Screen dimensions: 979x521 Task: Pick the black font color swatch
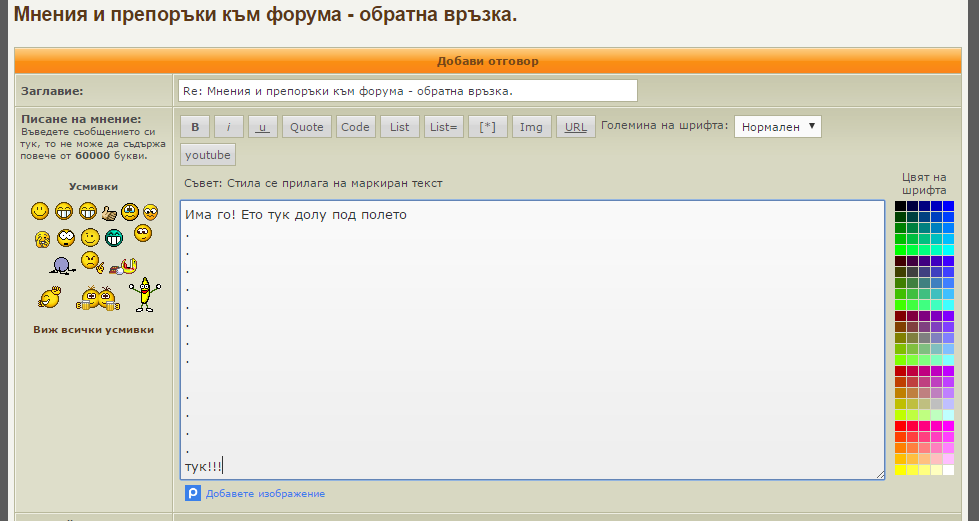[900, 206]
